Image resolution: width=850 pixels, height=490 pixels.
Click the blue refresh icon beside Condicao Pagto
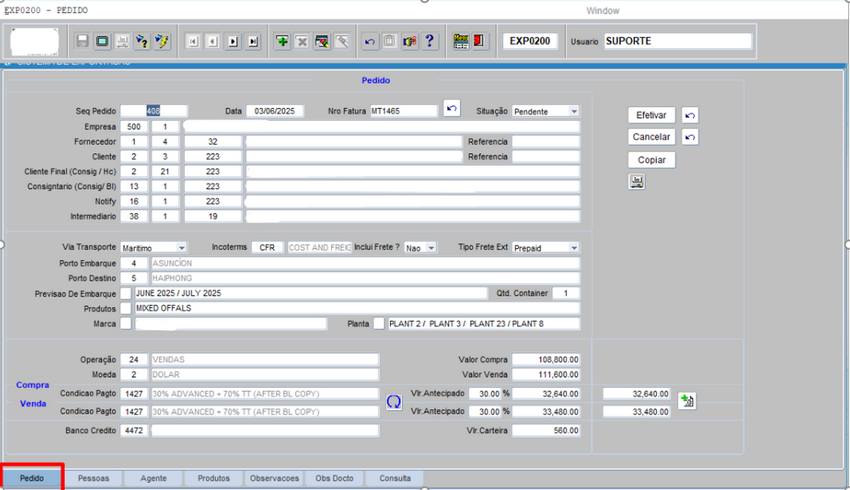[394, 402]
